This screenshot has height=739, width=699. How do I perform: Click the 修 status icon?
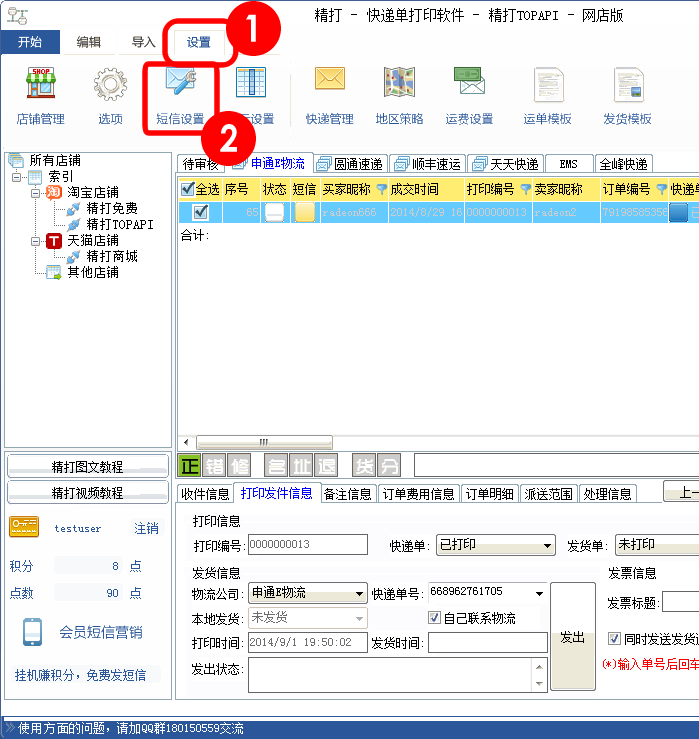pyautogui.click(x=239, y=466)
